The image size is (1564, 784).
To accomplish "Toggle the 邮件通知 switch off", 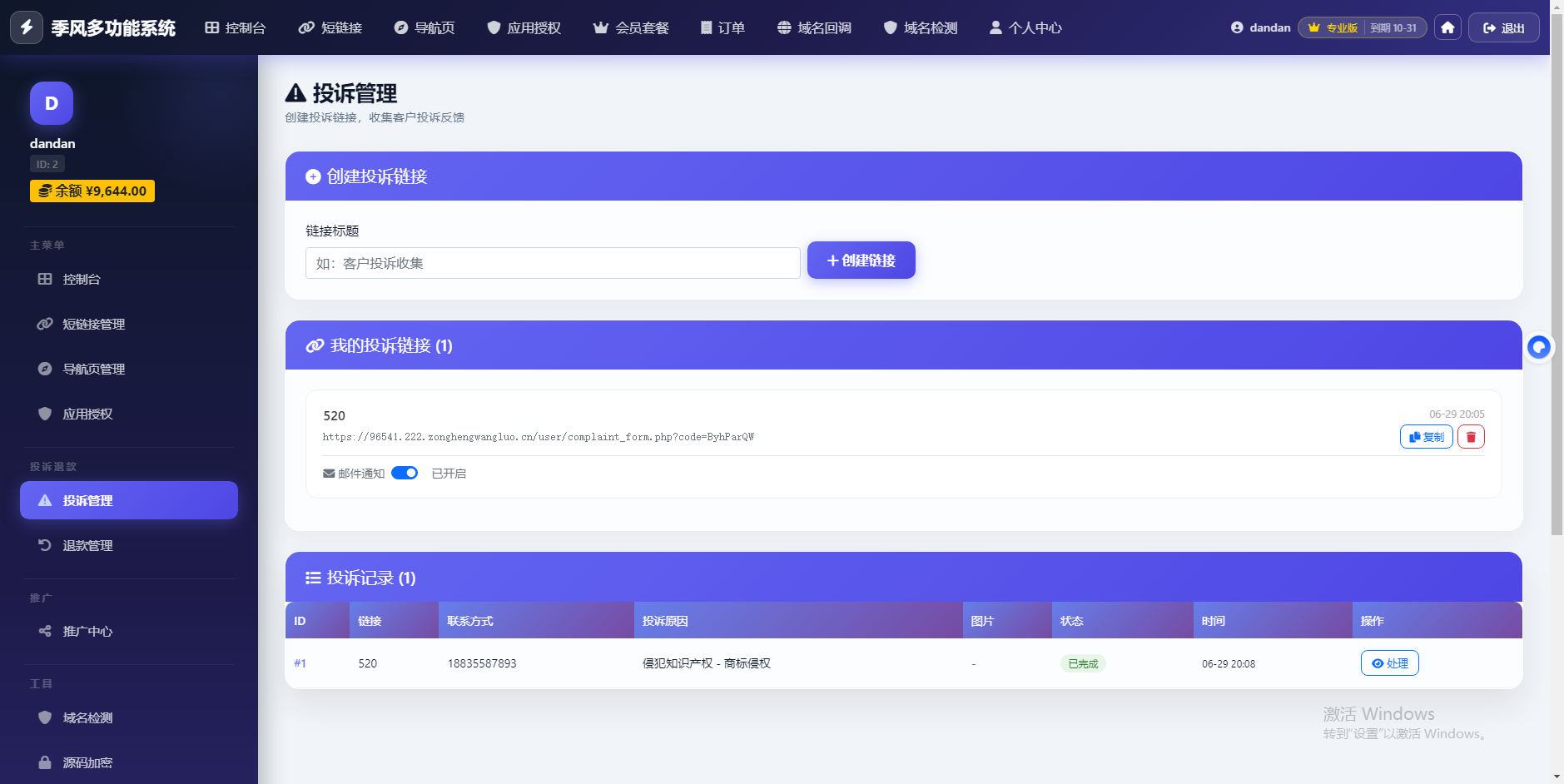I will coord(405,473).
